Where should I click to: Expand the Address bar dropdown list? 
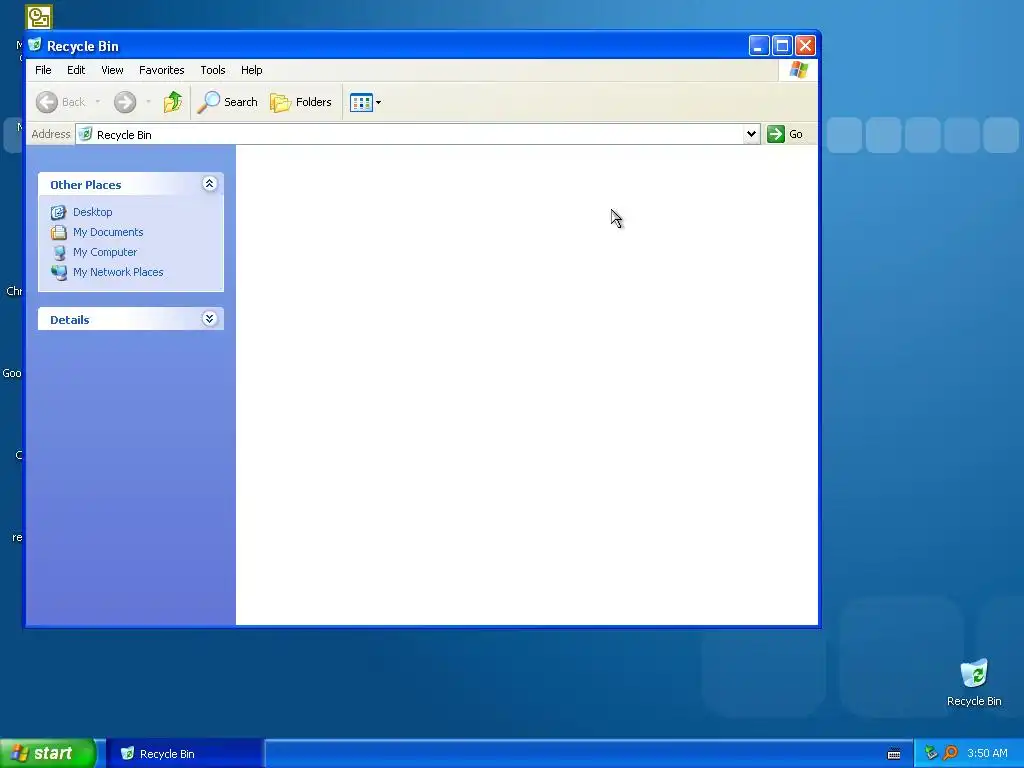[x=751, y=134]
